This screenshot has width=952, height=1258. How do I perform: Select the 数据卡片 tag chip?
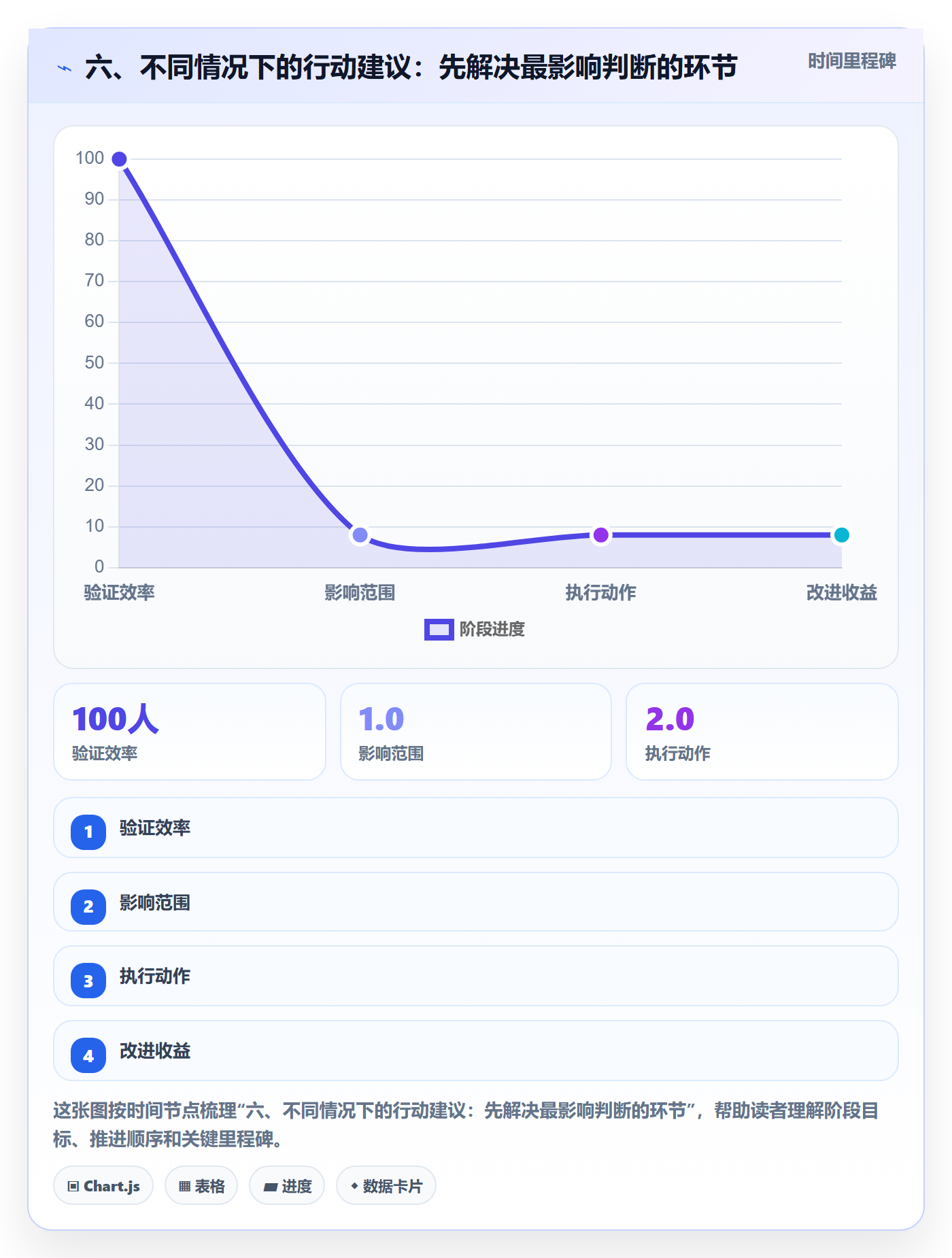pos(386,1186)
